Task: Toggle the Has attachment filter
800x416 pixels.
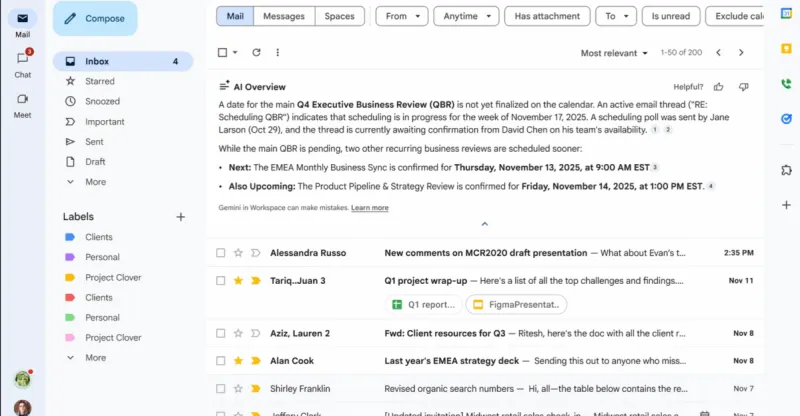Action: coord(547,16)
